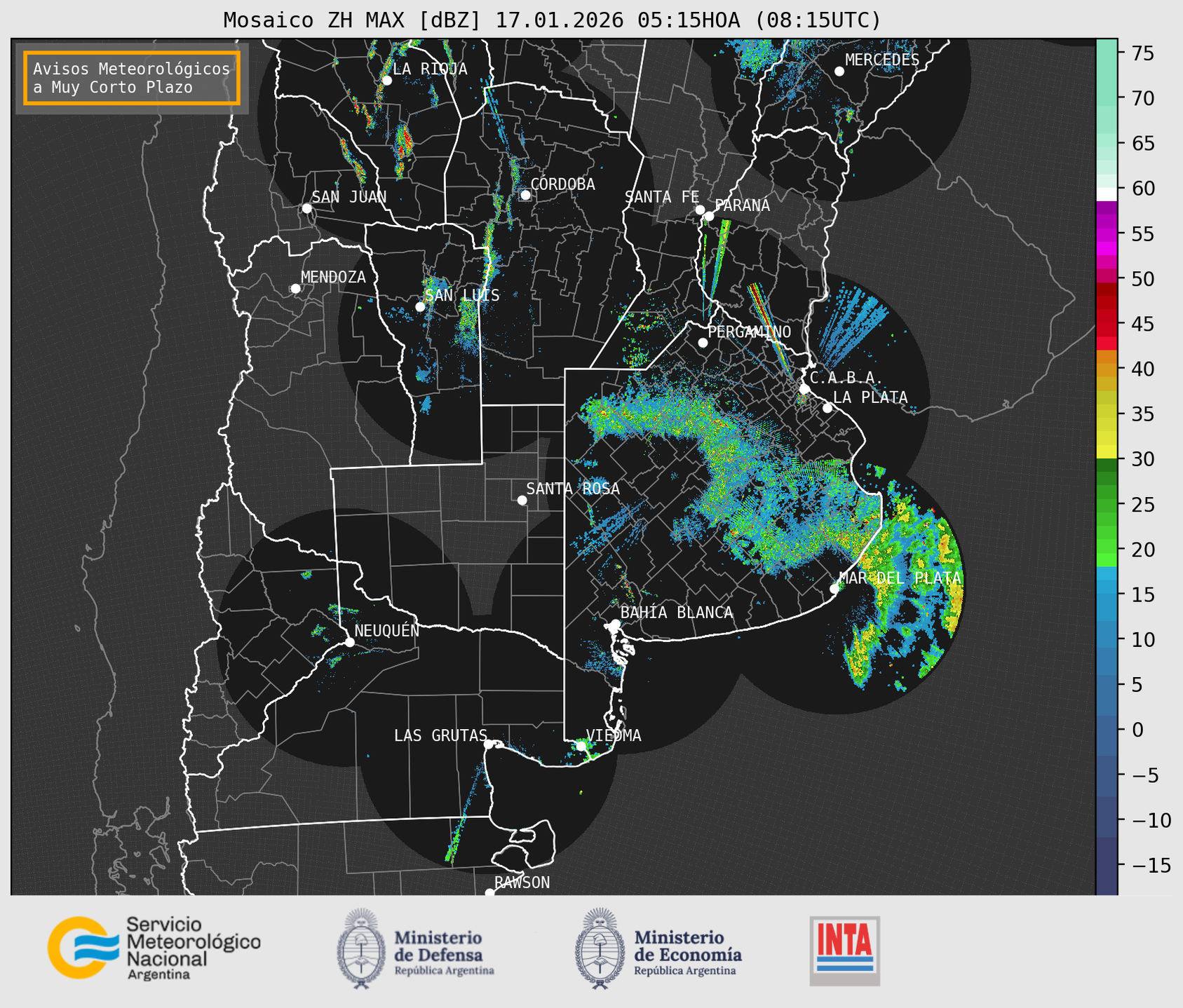Click the 75 value on the colorbar scale
The image size is (1183, 1008).
[1142, 53]
